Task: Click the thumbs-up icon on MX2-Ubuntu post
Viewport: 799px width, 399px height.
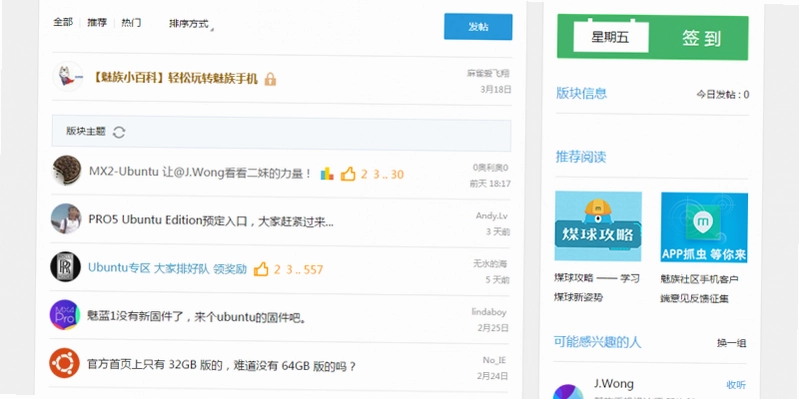Action: [348, 174]
